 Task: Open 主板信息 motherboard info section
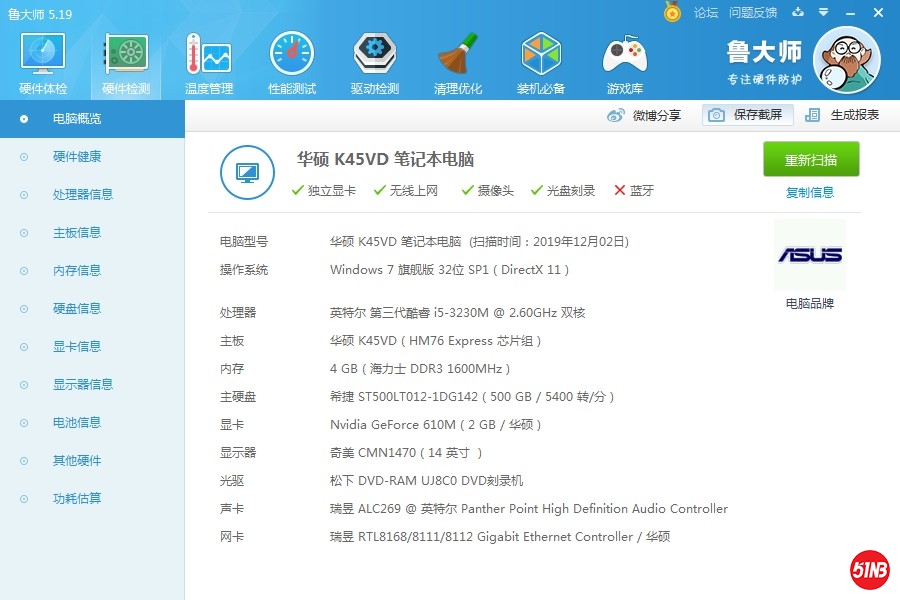[x=77, y=233]
